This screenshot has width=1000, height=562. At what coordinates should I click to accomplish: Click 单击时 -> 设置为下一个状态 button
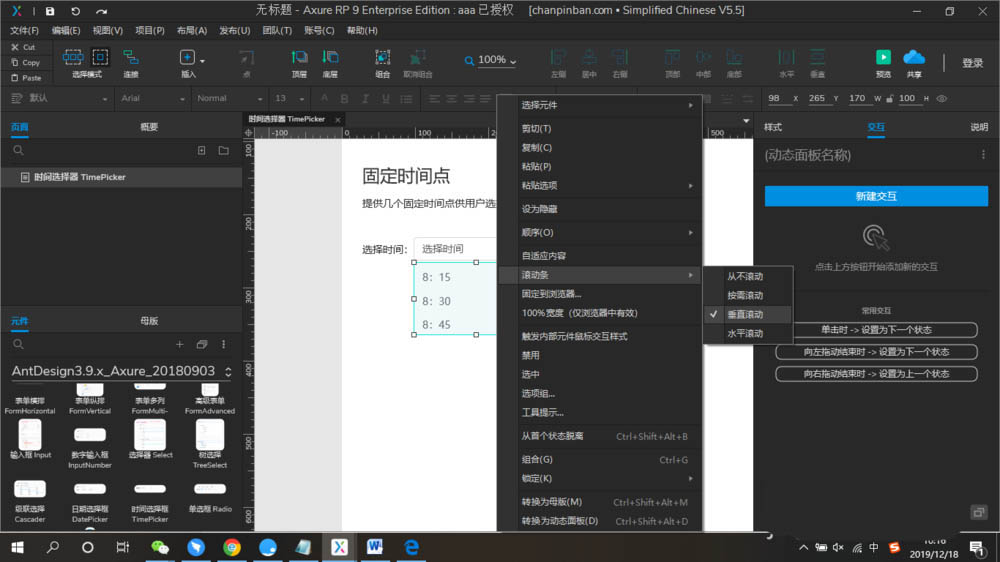(x=876, y=330)
